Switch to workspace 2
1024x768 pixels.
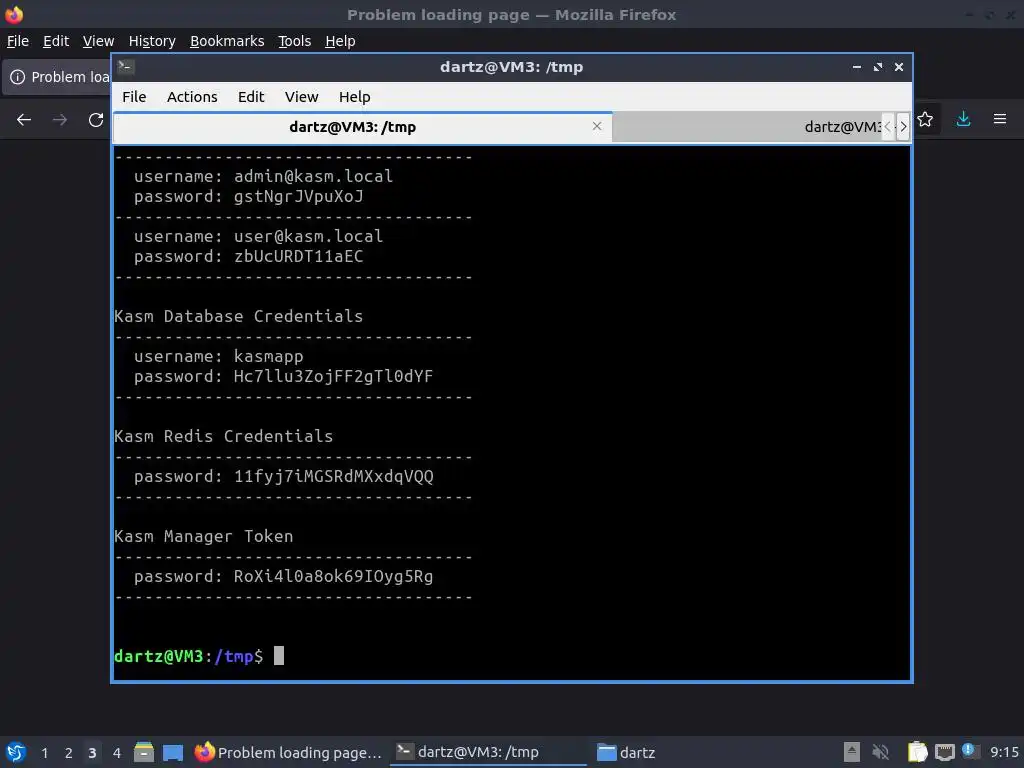(x=69, y=753)
